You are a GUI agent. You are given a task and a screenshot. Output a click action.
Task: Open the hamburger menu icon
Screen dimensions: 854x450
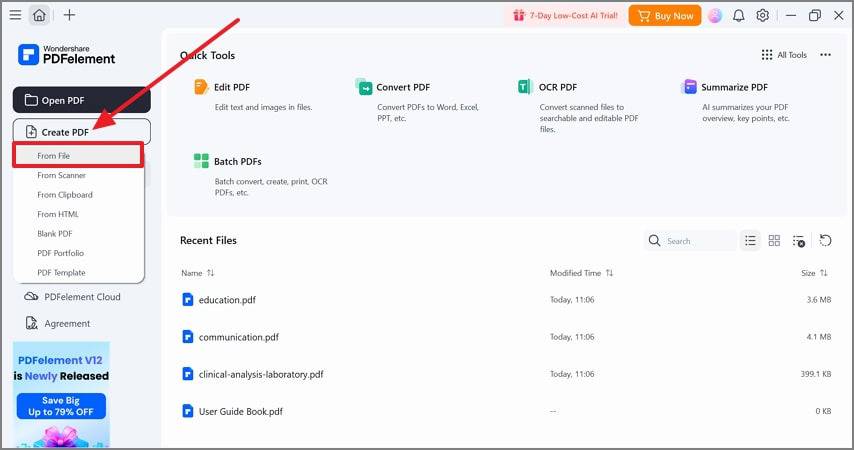point(15,15)
